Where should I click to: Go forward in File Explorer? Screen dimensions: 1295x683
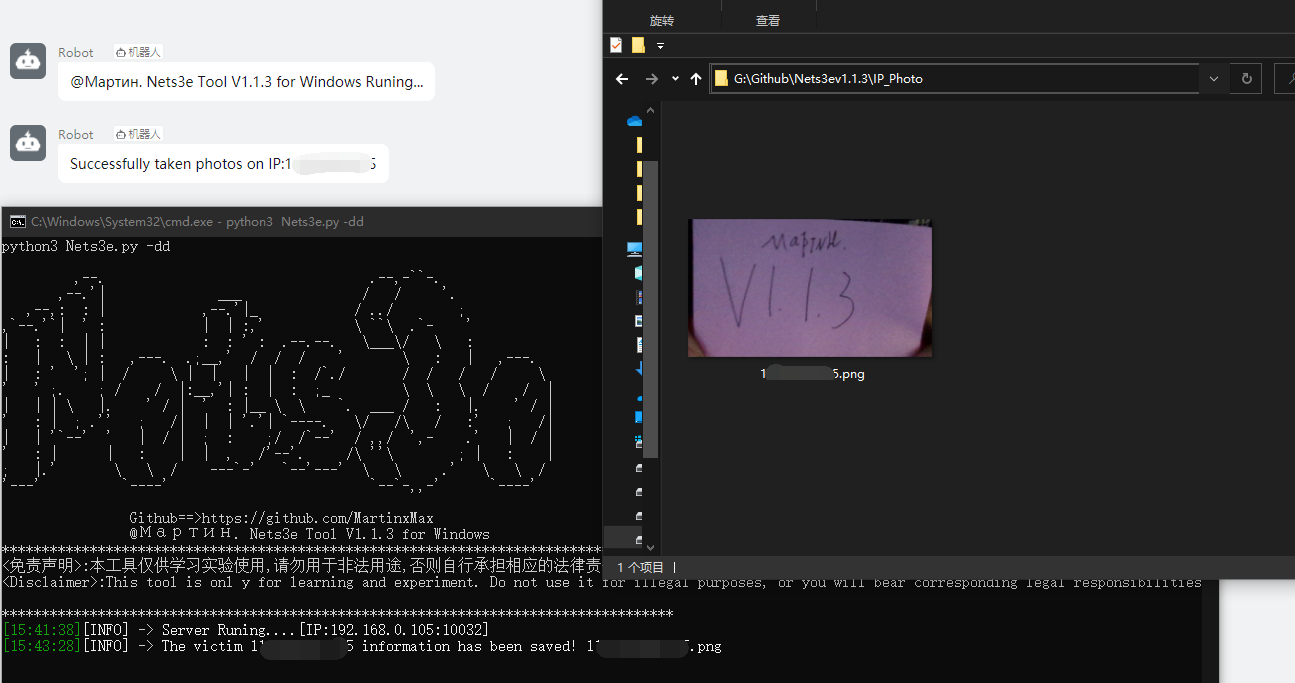[x=652, y=79]
